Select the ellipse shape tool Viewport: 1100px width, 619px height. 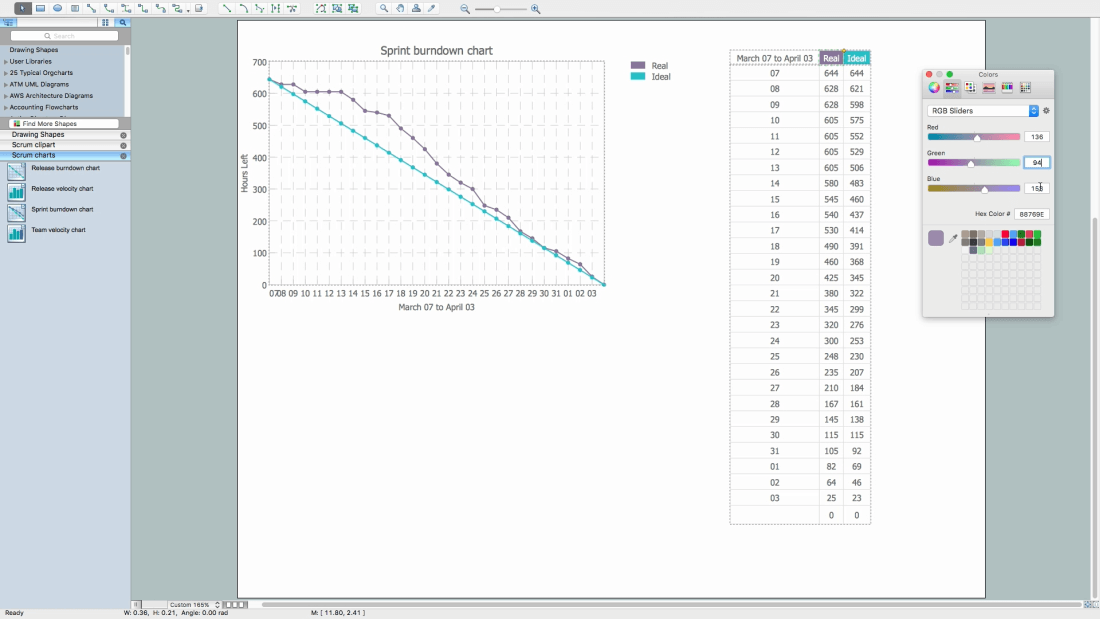[x=57, y=8]
